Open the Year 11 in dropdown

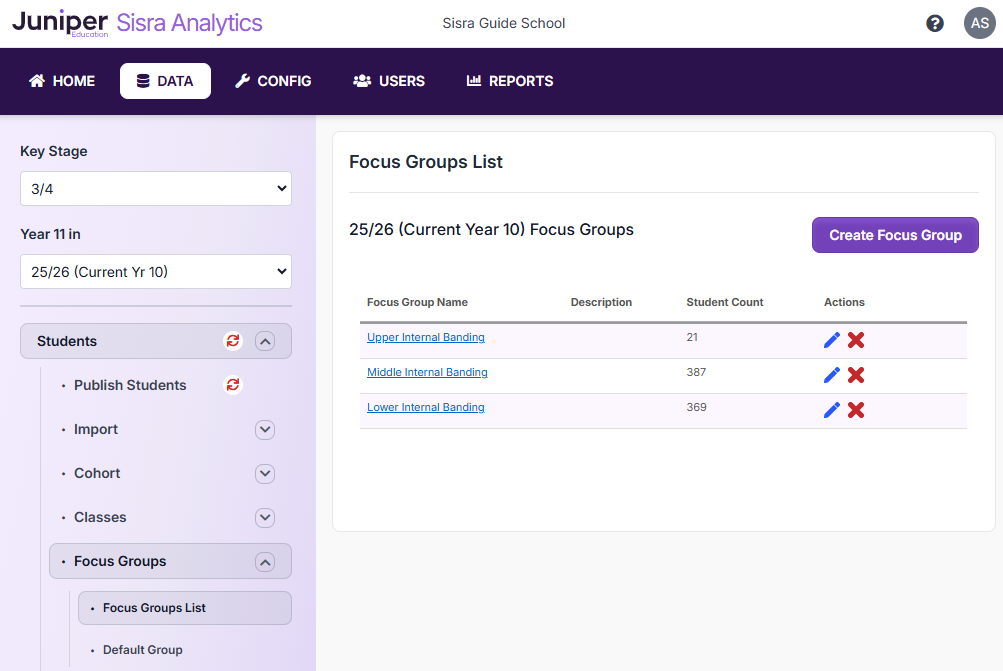point(156,271)
